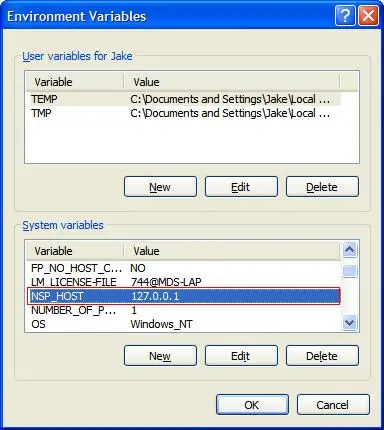The image size is (384, 430).
Task: Close the Environment Variables dialog
Action: coord(368,15)
